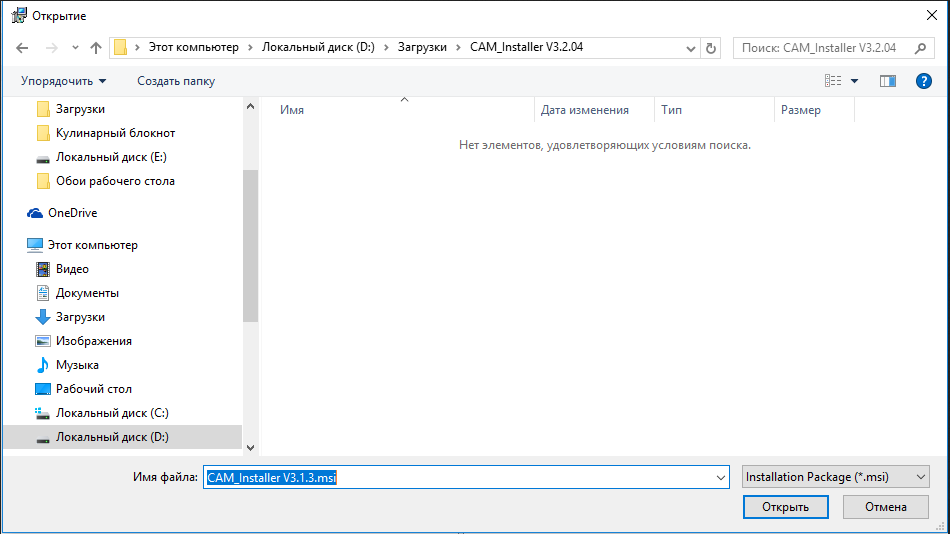950x534 pixels.
Task: Click Создать папку in the toolbar
Action: coord(176,81)
